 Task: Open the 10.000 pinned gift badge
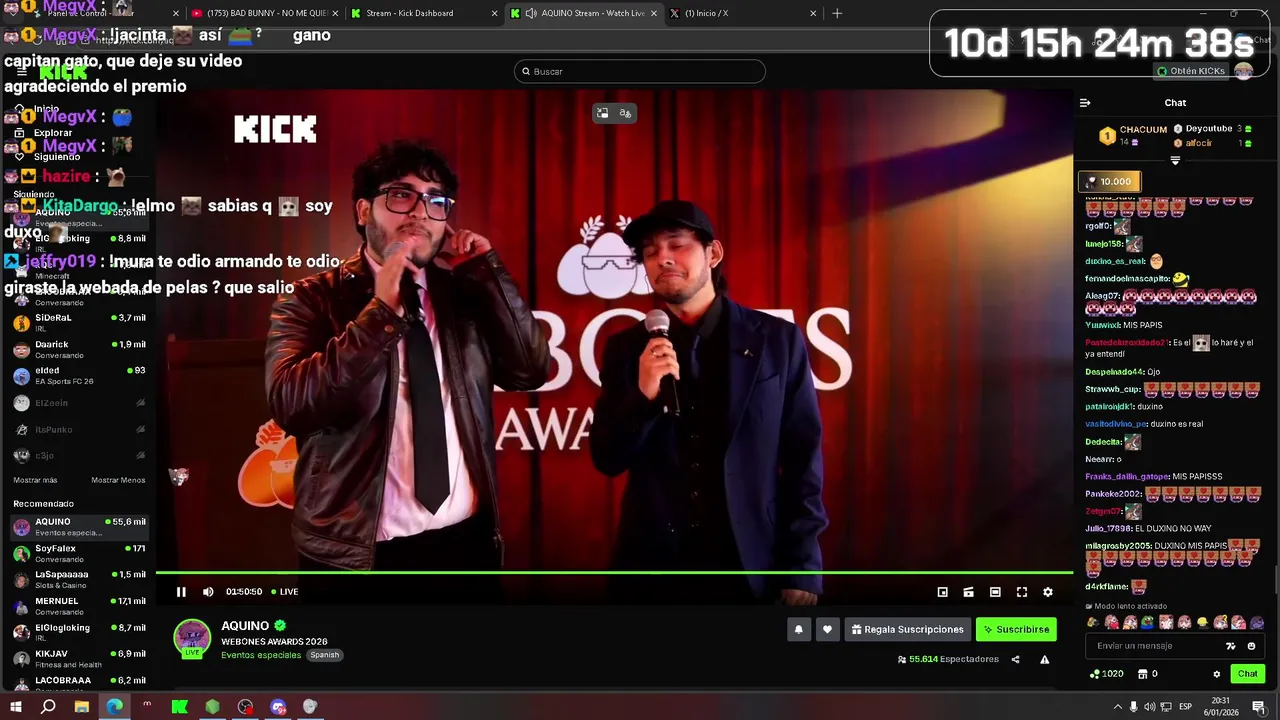[x=1109, y=181]
